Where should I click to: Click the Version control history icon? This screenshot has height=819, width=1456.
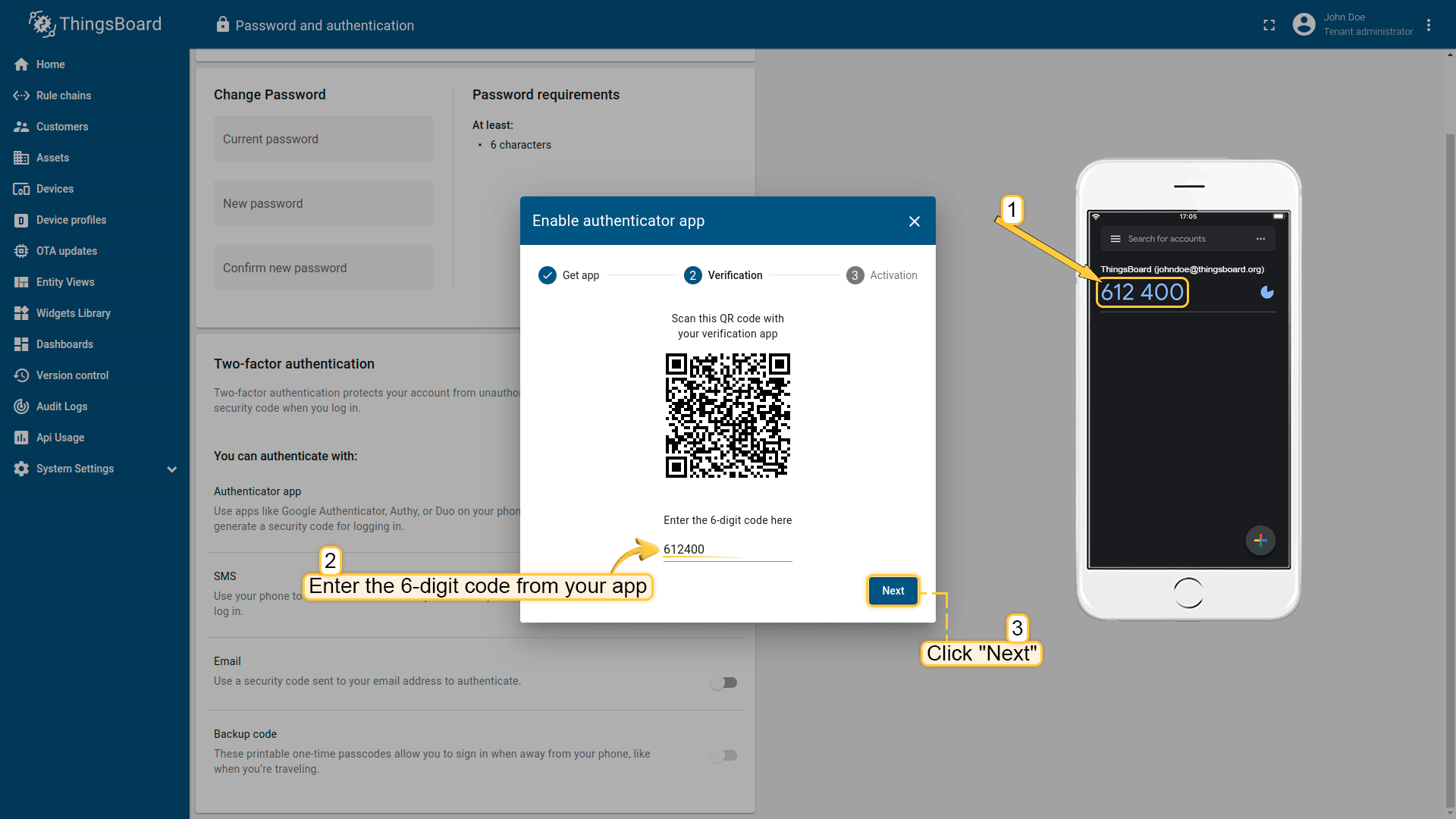coord(21,375)
